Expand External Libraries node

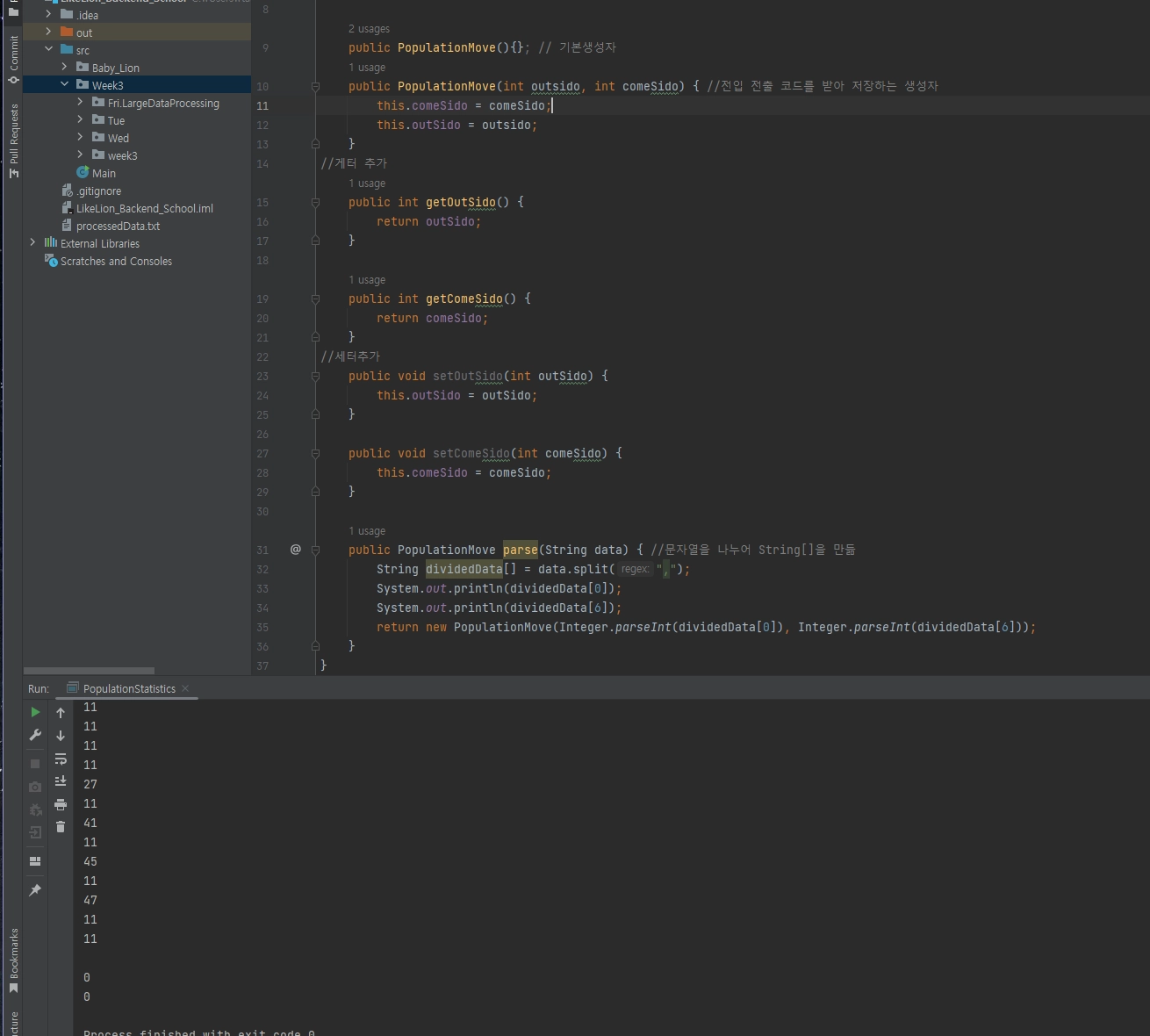(33, 243)
